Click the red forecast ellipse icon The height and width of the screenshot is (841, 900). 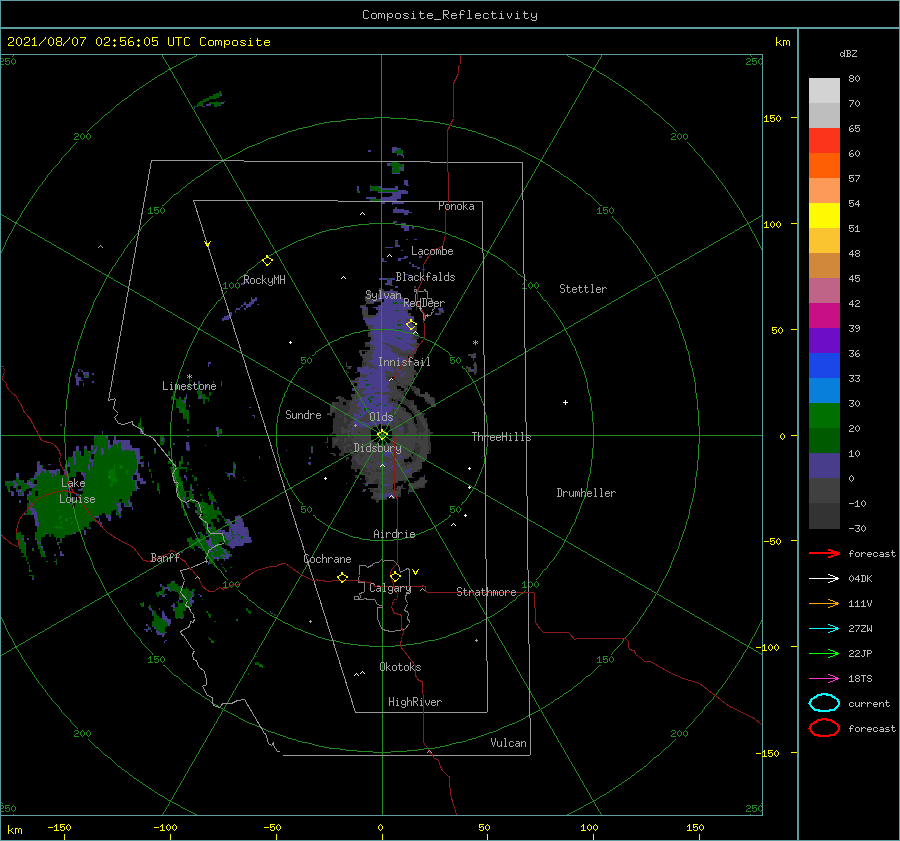pos(824,728)
